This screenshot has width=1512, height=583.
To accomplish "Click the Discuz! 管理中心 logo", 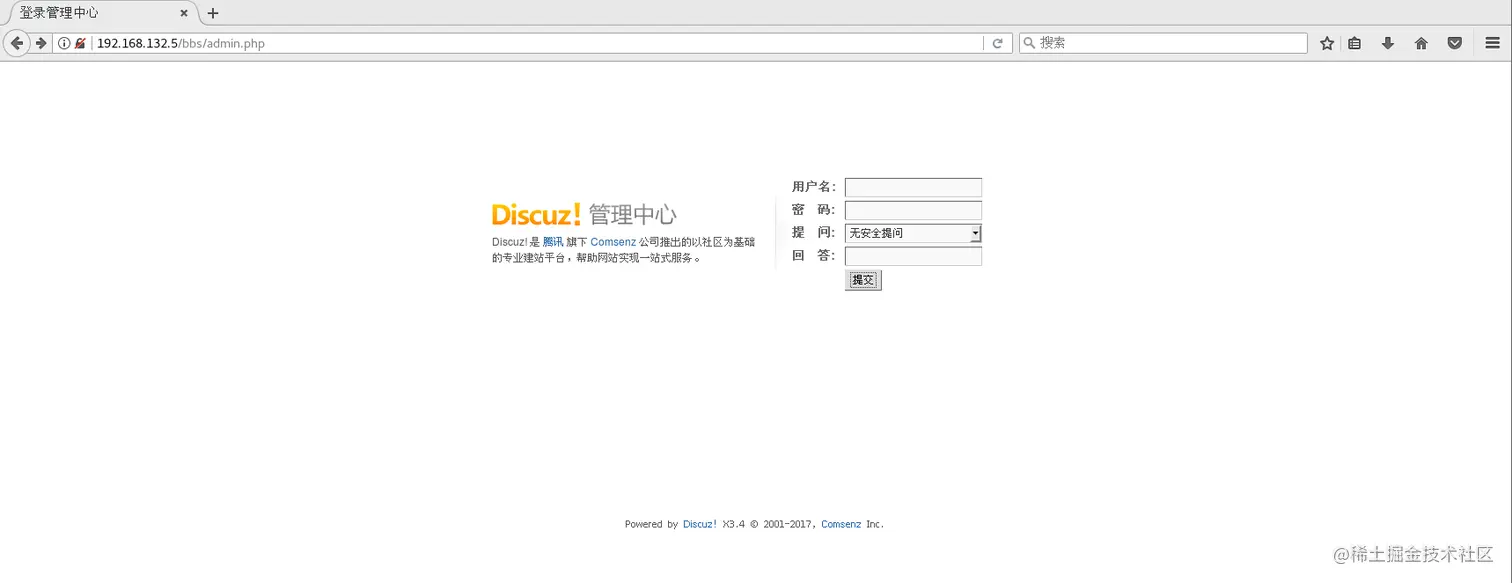I will 584,214.
